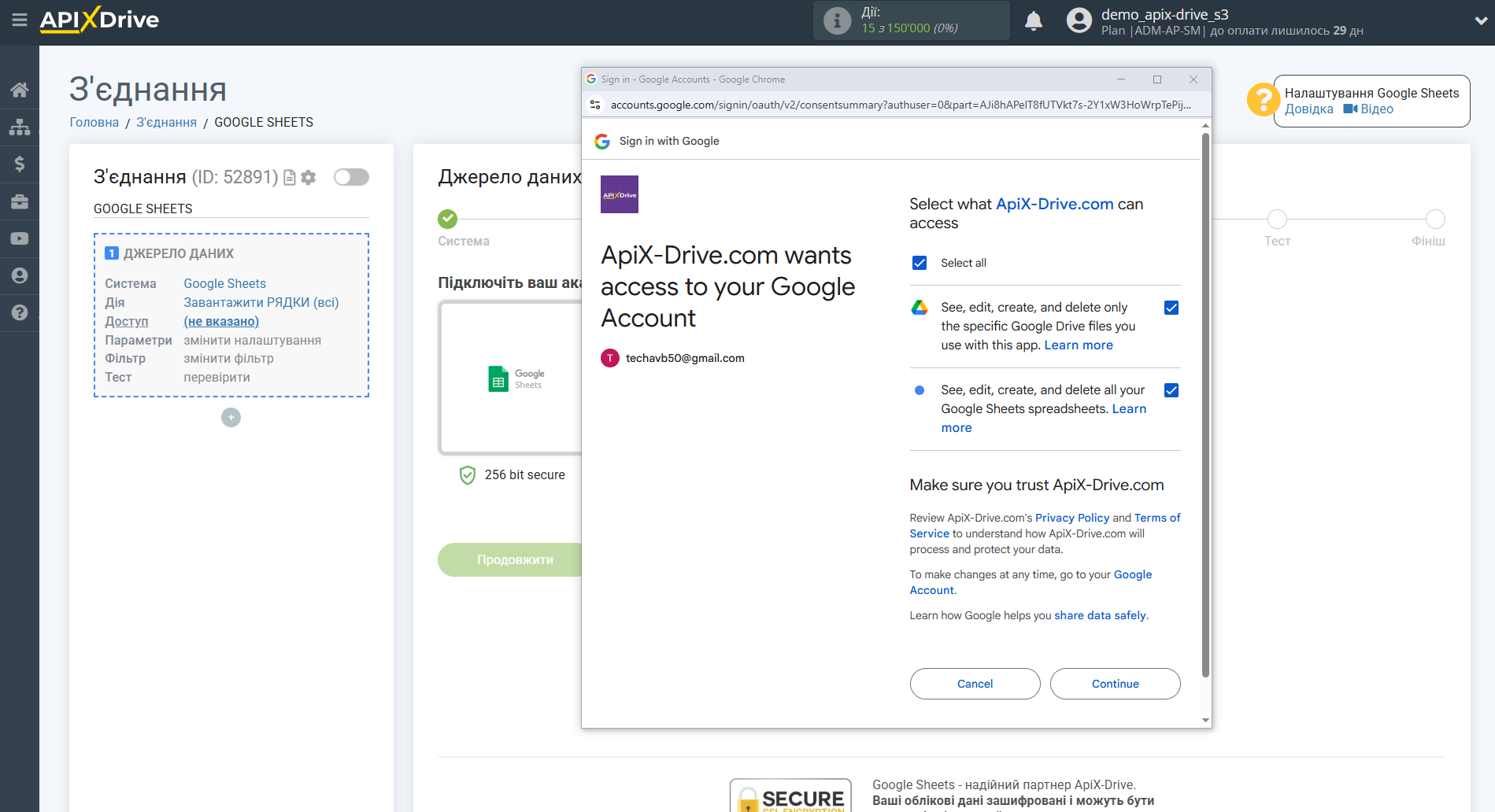The image size is (1495, 812).
Task: Open the YouTube video tutorials sidebar icon
Action: tap(20, 238)
